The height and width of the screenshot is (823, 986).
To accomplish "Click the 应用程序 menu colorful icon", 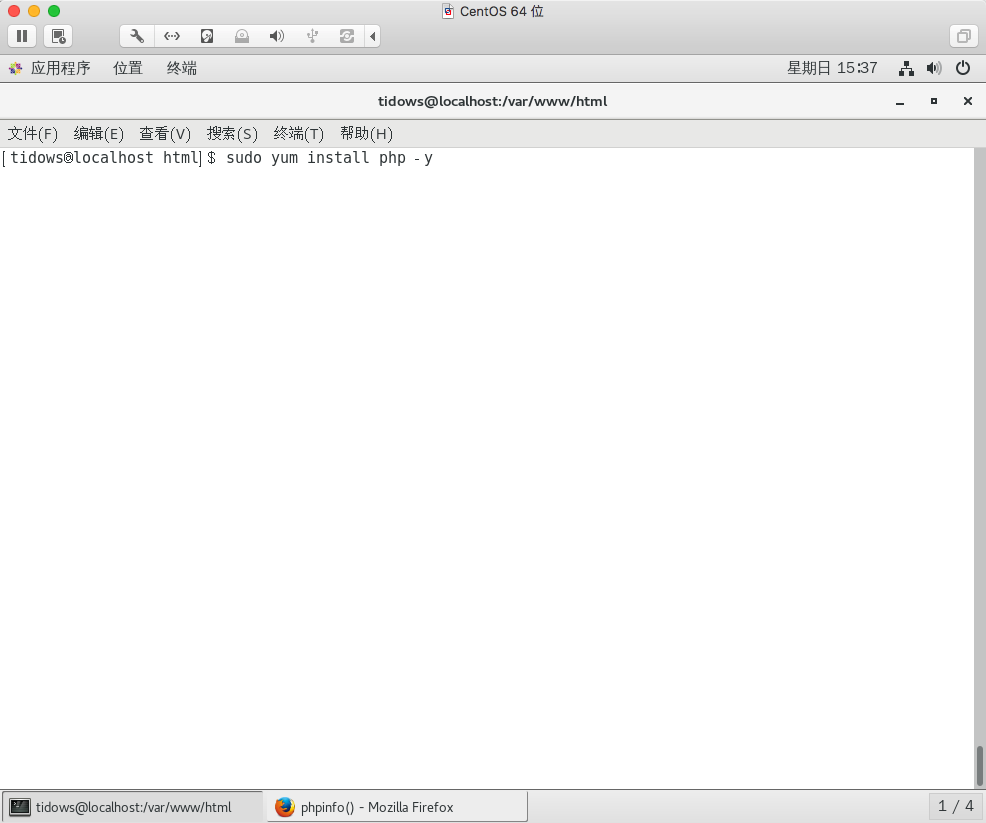I will pos(16,68).
